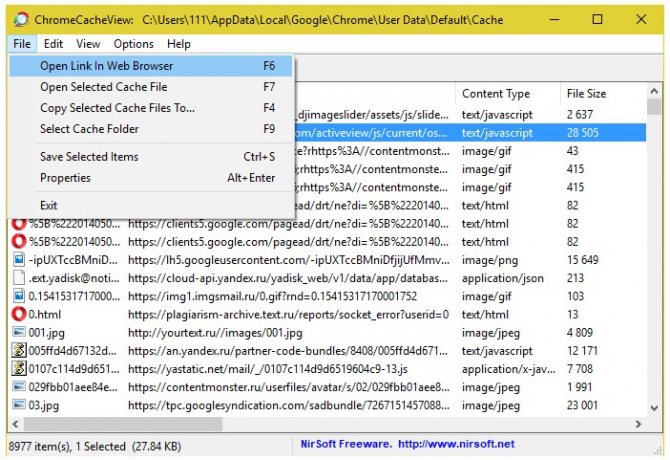This screenshot has height=460, width=670.
Task: Choose Open Link In Web Browser
Action: click(106, 66)
